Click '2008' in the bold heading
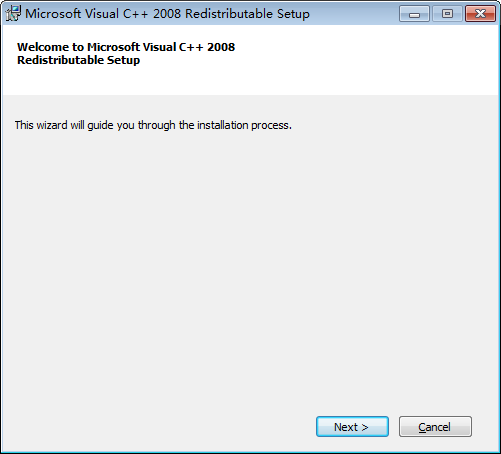501x454 pixels. click(221, 47)
